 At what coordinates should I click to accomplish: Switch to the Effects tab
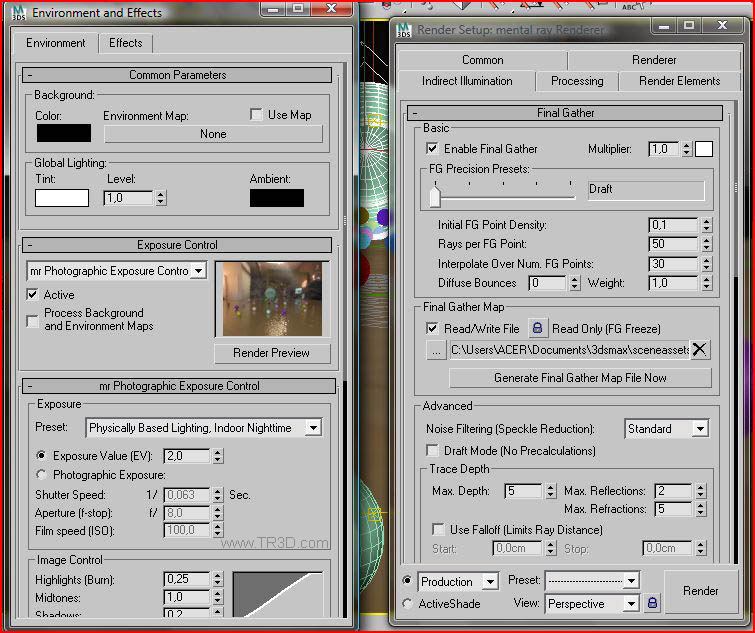(x=126, y=43)
